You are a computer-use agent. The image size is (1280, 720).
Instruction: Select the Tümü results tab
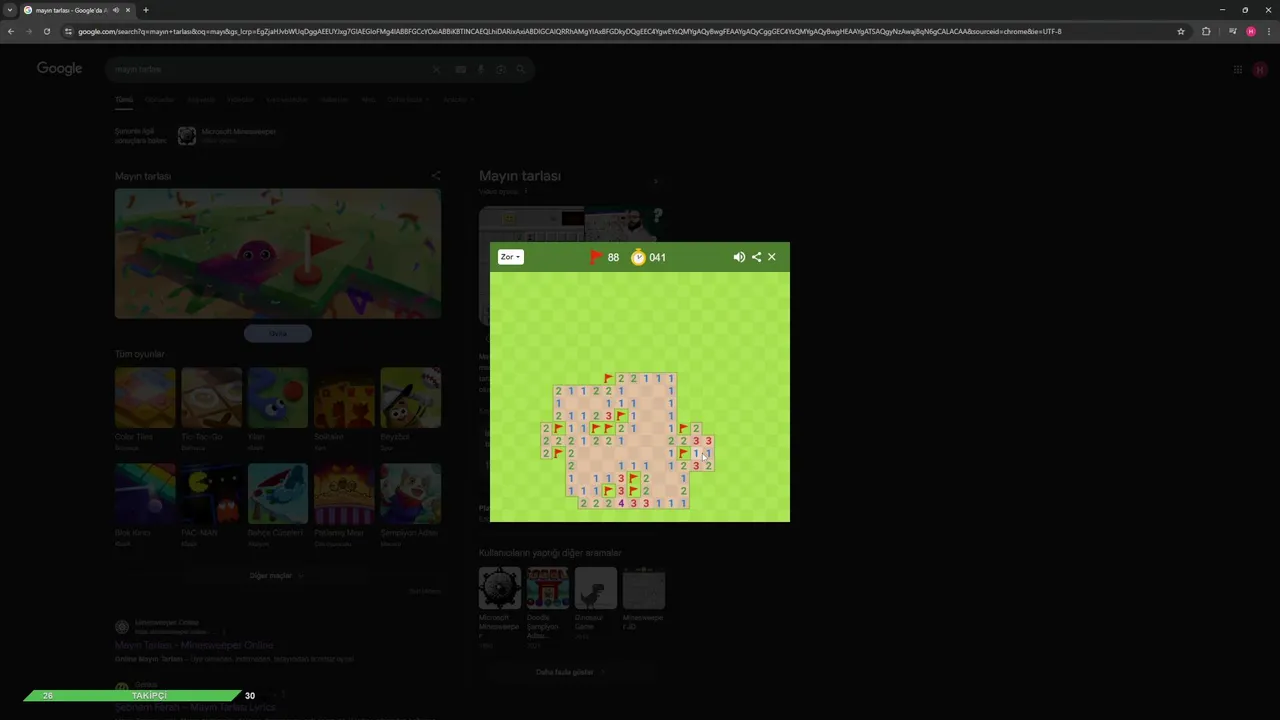124,100
